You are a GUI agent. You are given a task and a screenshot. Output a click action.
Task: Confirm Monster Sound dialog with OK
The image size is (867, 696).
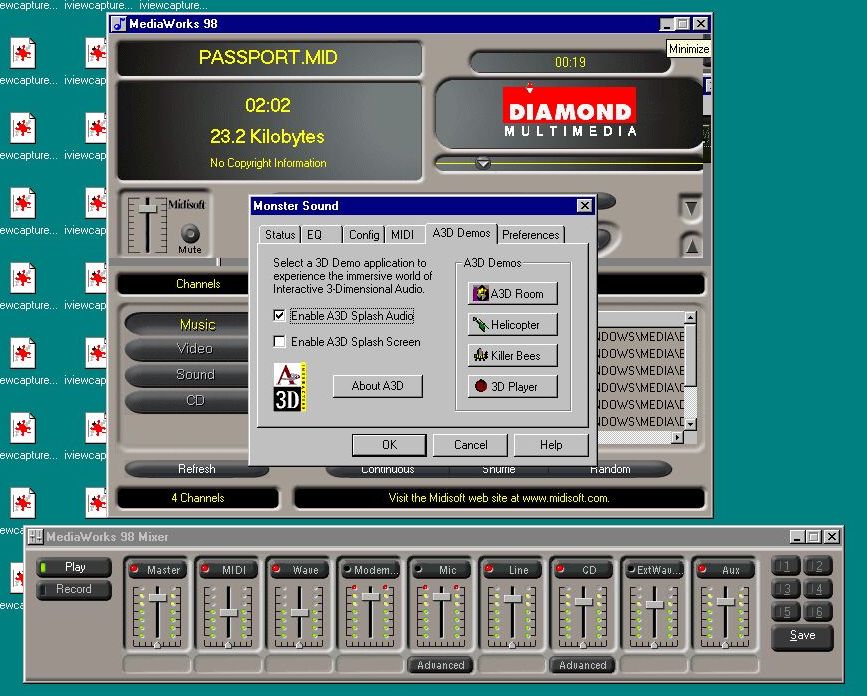[389, 445]
